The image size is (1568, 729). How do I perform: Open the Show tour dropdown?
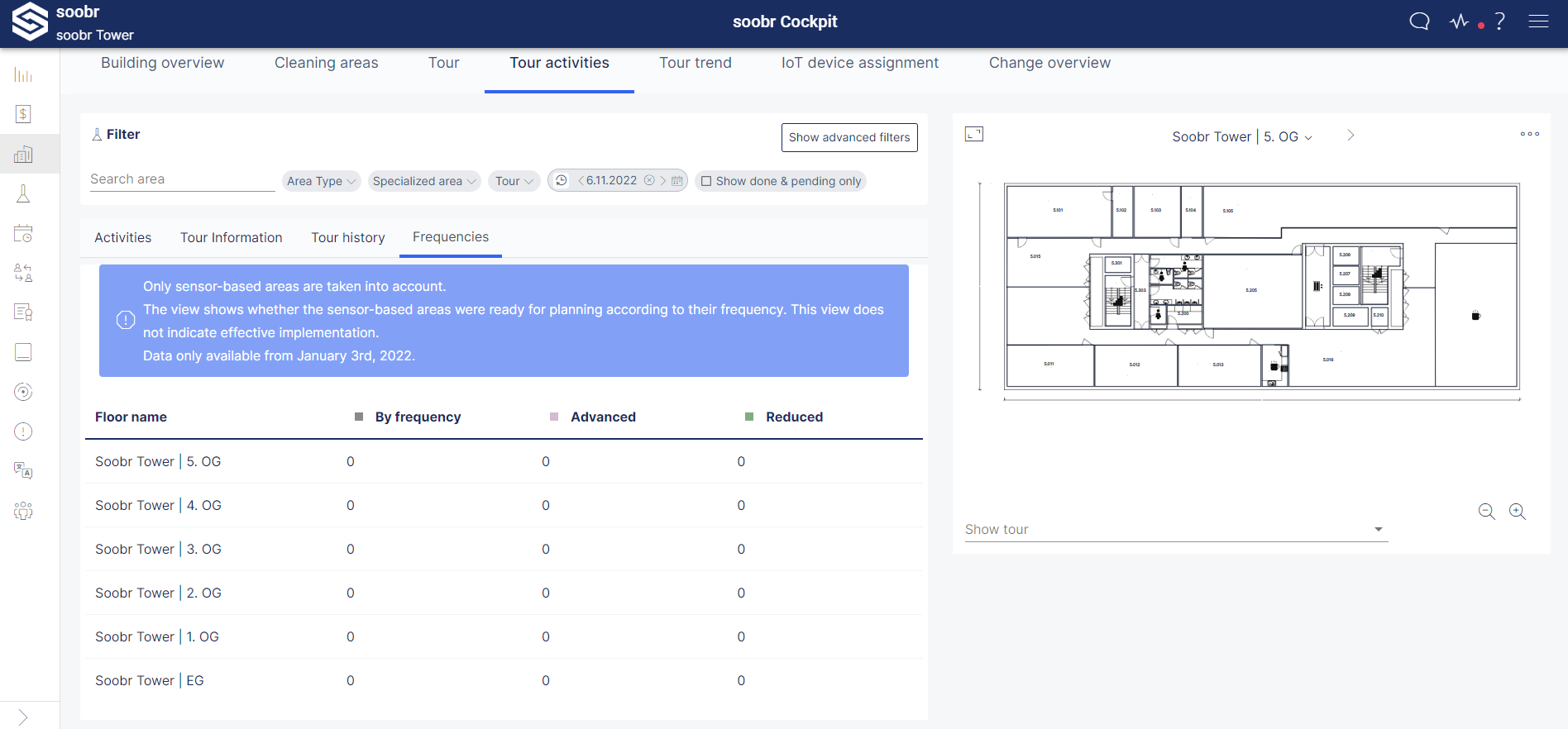[x=1176, y=530]
